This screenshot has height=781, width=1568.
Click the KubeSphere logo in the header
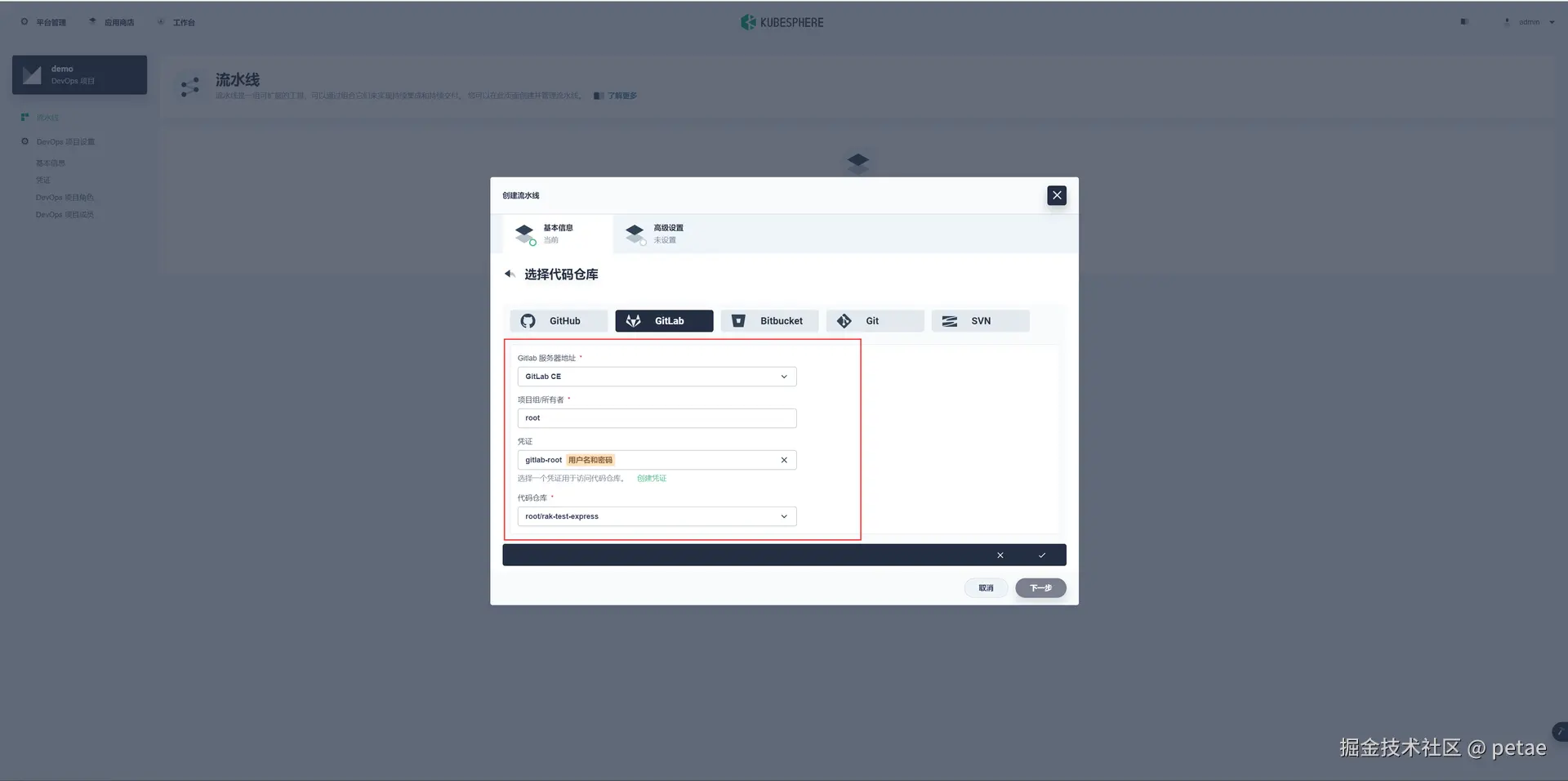[782, 22]
